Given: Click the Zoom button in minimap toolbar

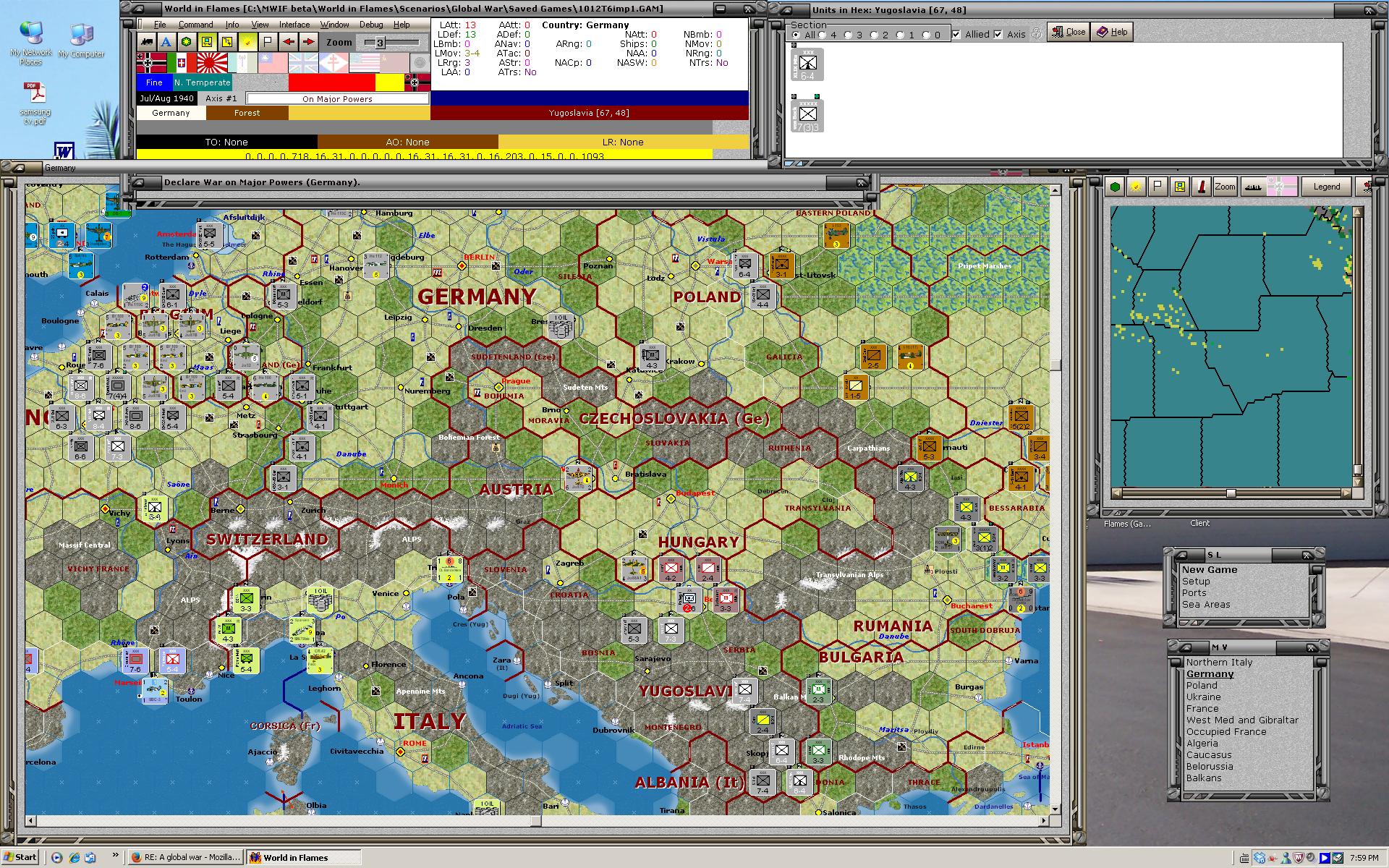Looking at the screenshot, I should 1225,187.
